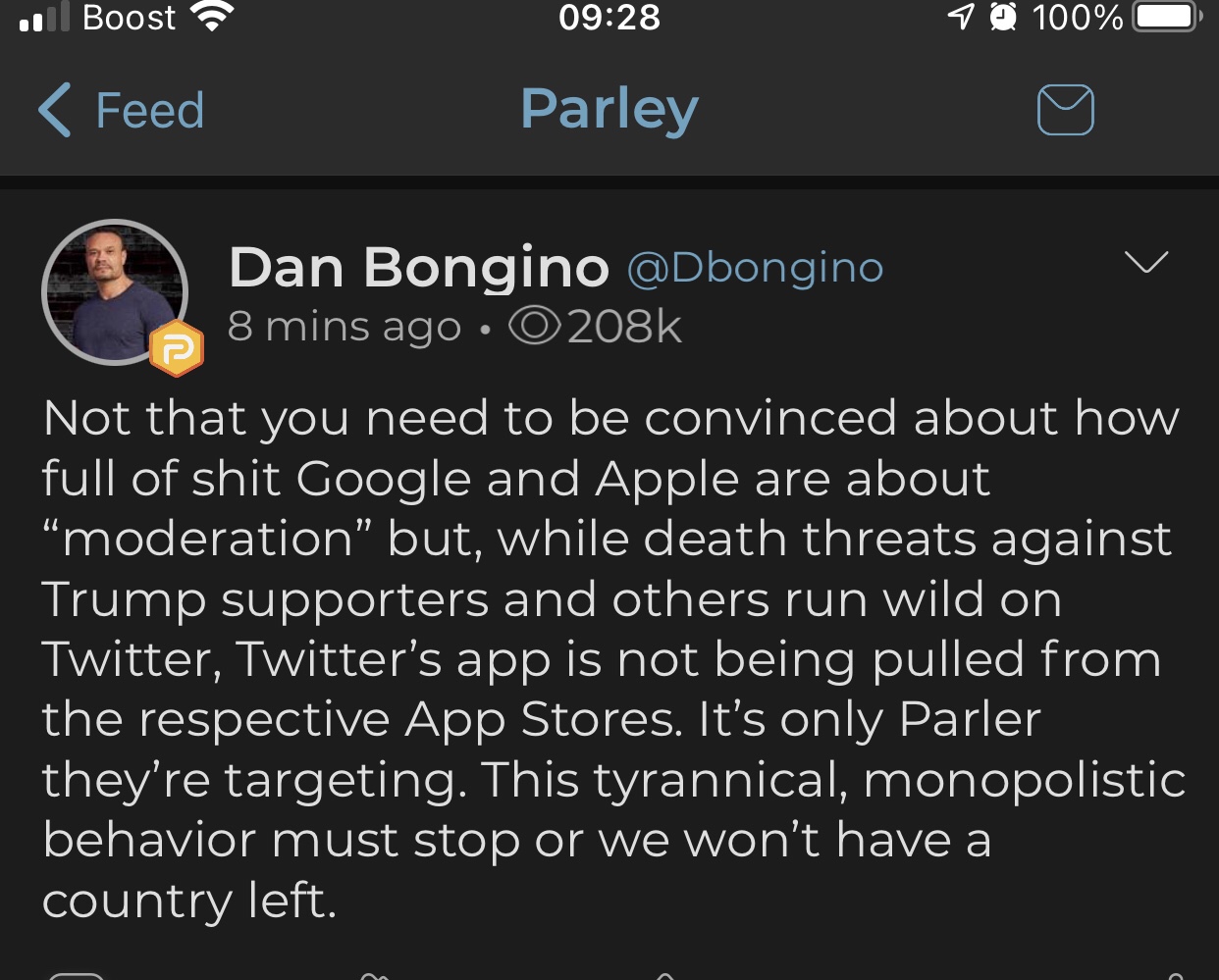Tap the gold Parler verified badge
Screen dimensions: 1219x980
[x=177, y=348]
